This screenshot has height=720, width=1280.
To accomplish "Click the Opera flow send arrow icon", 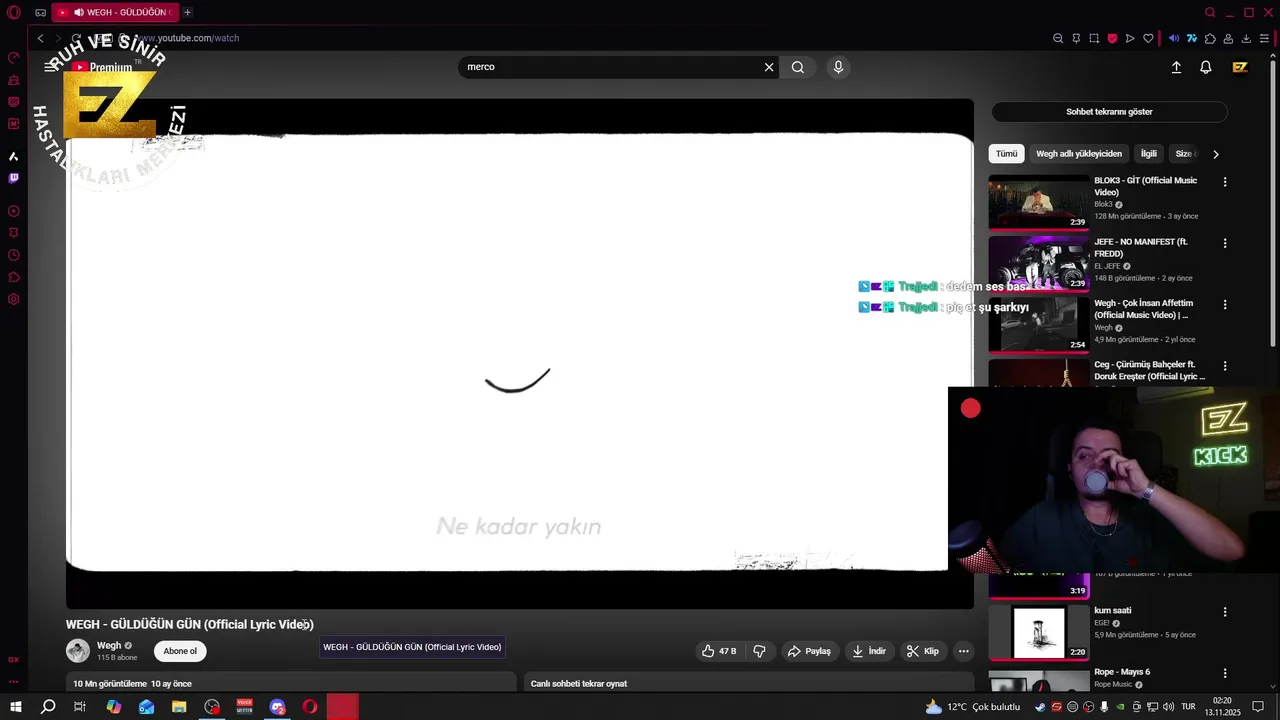I will click(1130, 38).
